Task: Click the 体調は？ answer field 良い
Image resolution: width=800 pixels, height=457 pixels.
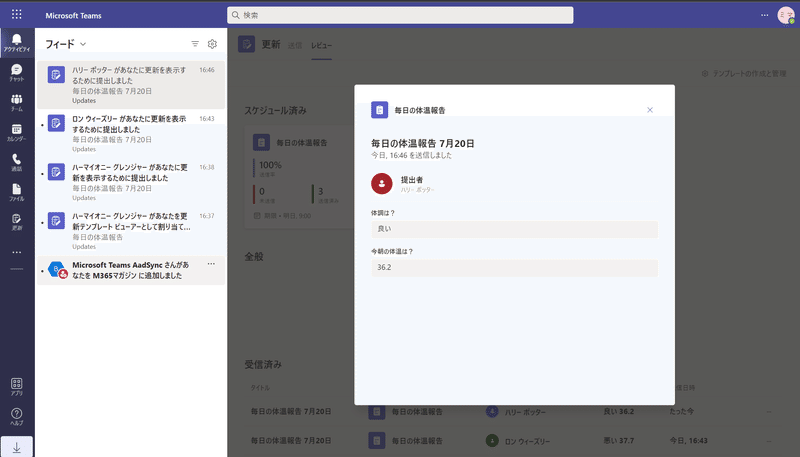Action: pos(514,229)
